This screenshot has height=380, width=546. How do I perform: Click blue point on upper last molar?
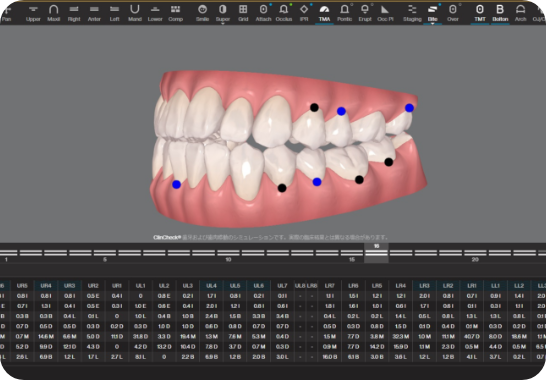click(x=410, y=108)
